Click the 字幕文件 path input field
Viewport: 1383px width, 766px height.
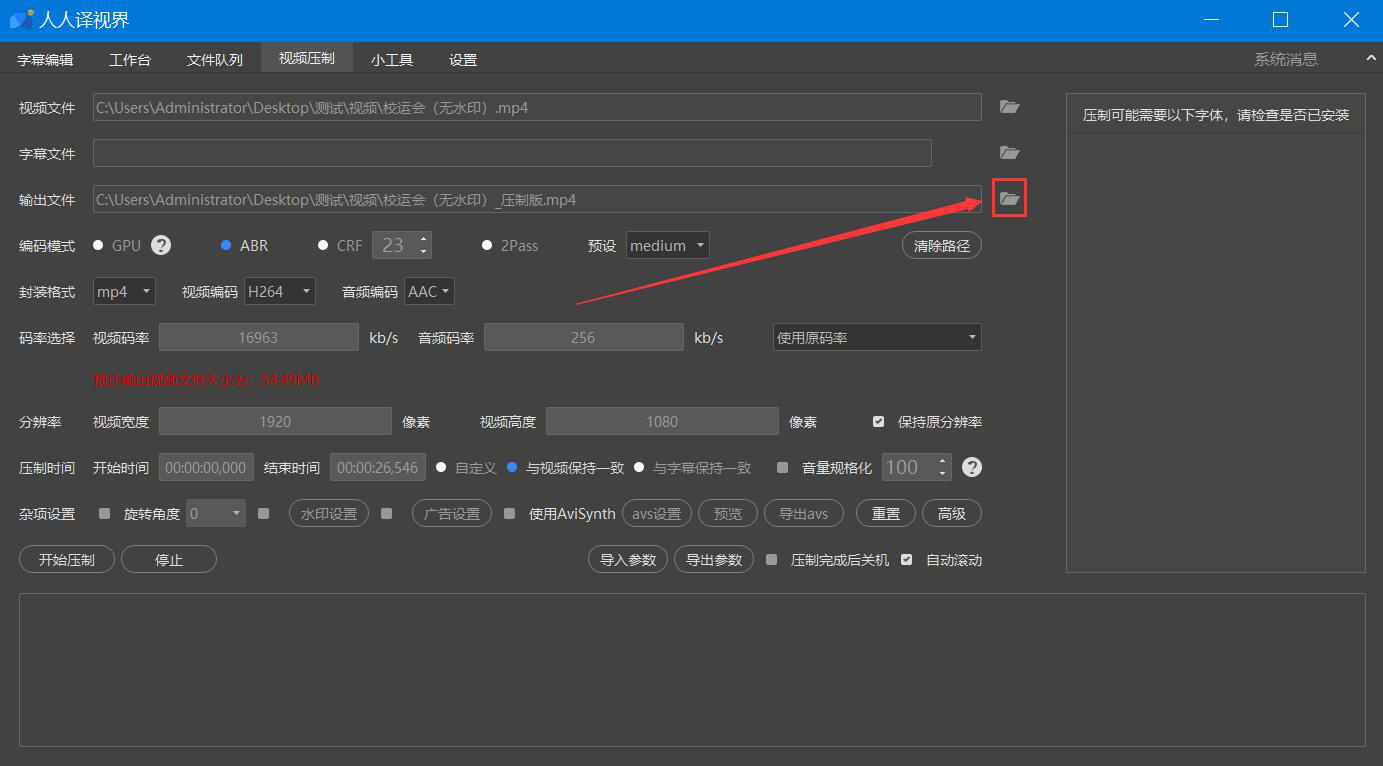click(x=511, y=153)
